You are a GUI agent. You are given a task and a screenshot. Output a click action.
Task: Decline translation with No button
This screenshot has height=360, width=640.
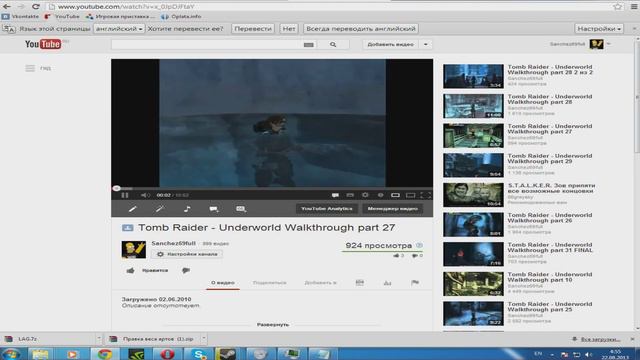[x=289, y=29]
